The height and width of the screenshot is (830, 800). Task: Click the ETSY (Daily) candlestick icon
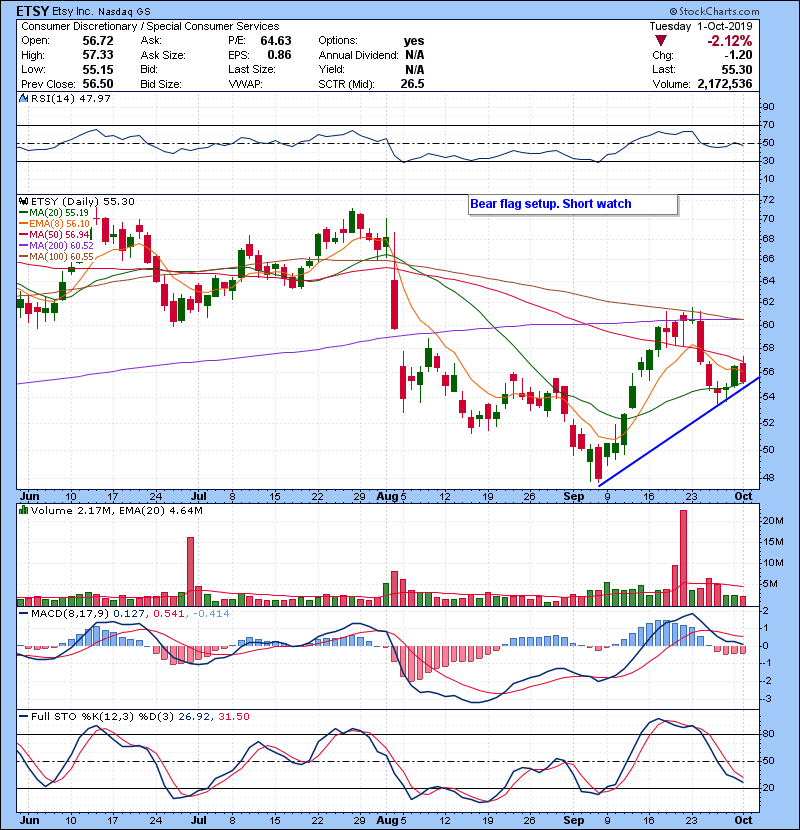click(x=23, y=201)
